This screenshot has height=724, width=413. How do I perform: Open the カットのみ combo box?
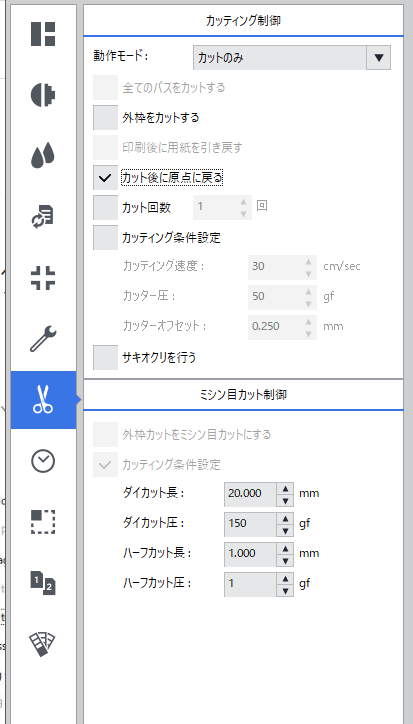(292, 58)
